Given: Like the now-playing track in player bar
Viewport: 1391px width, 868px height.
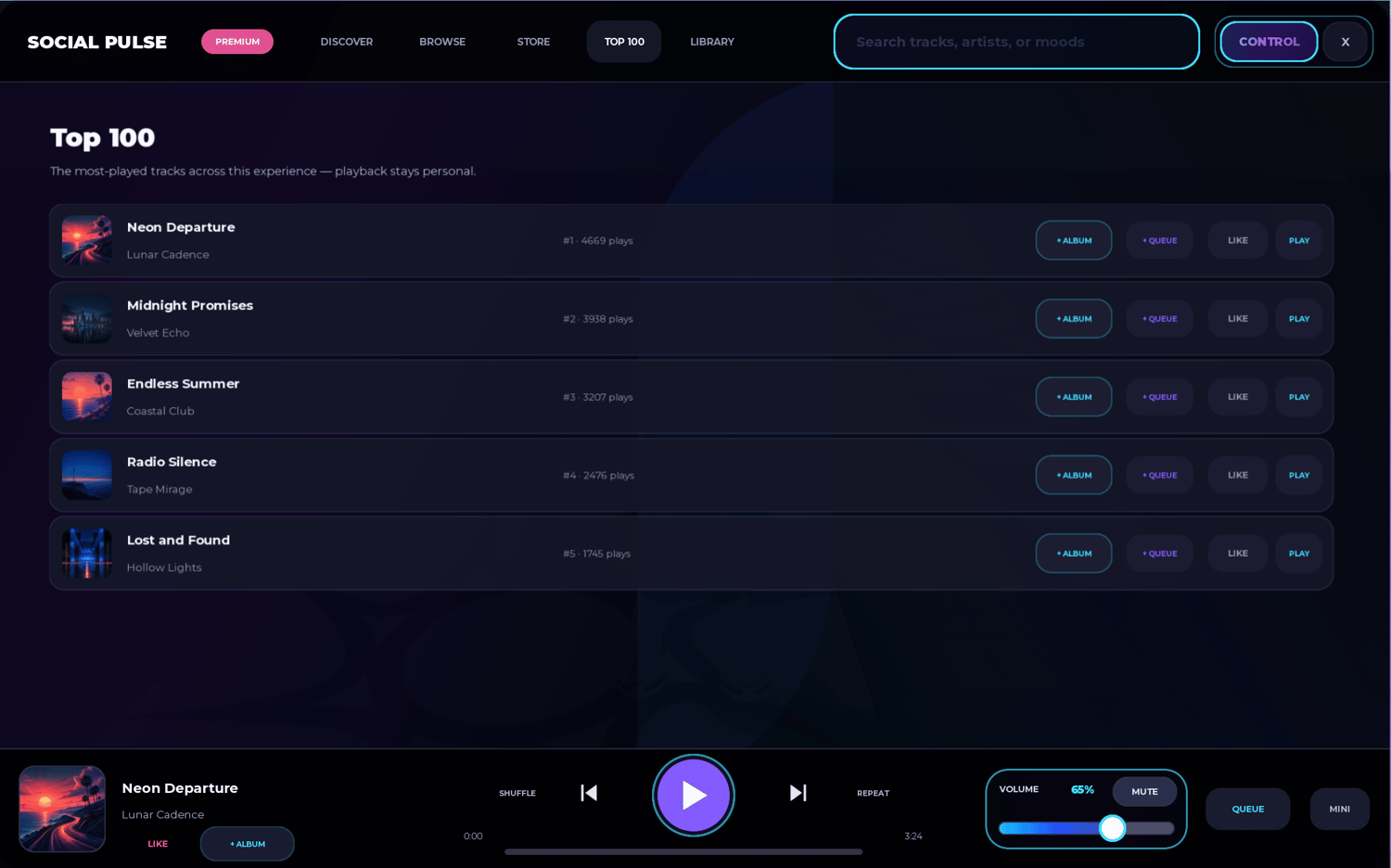Looking at the screenshot, I should 158,844.
